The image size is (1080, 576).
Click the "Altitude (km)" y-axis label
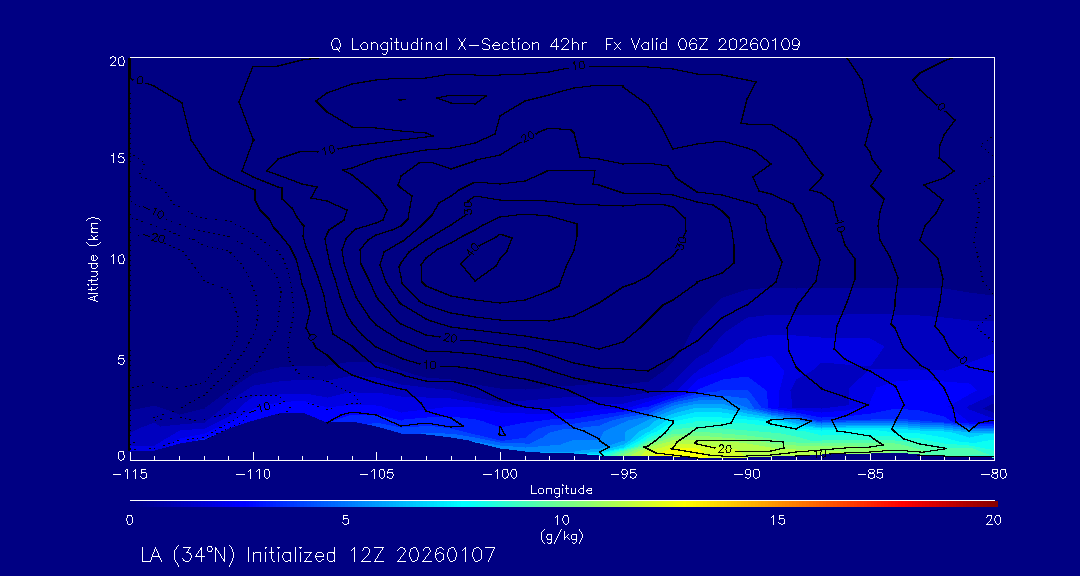93,259
